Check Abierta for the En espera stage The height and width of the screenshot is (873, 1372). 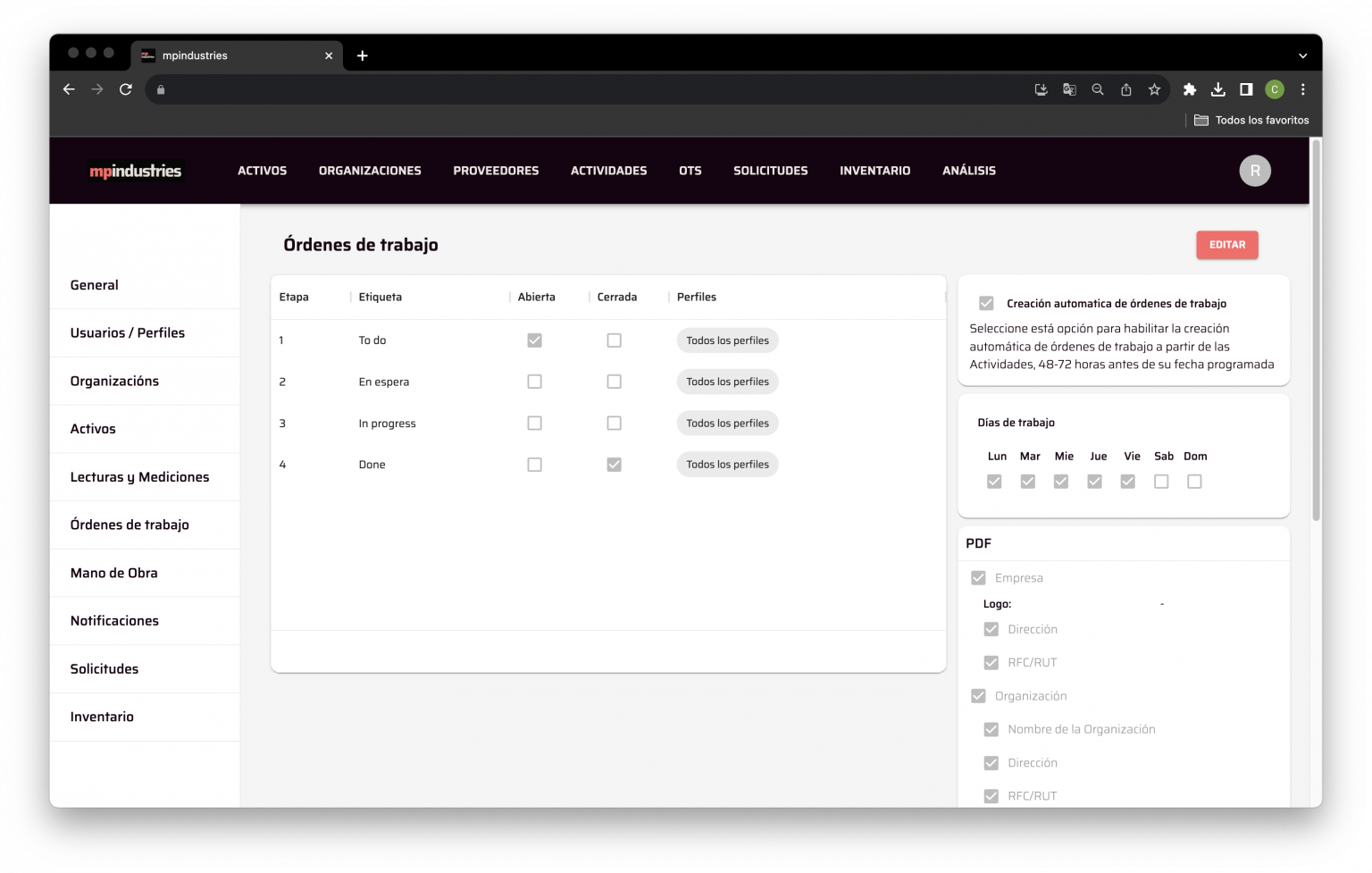click(x=534, y=382)
